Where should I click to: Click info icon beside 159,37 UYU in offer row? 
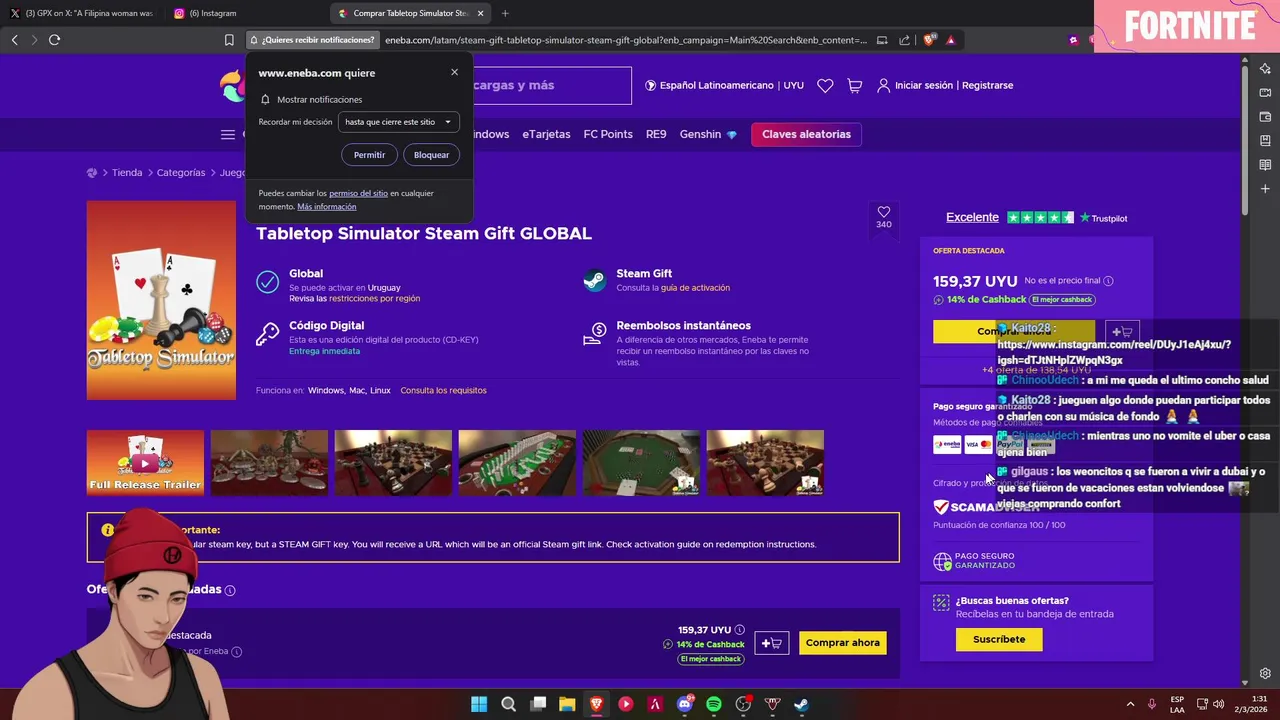tap(740, 630)
